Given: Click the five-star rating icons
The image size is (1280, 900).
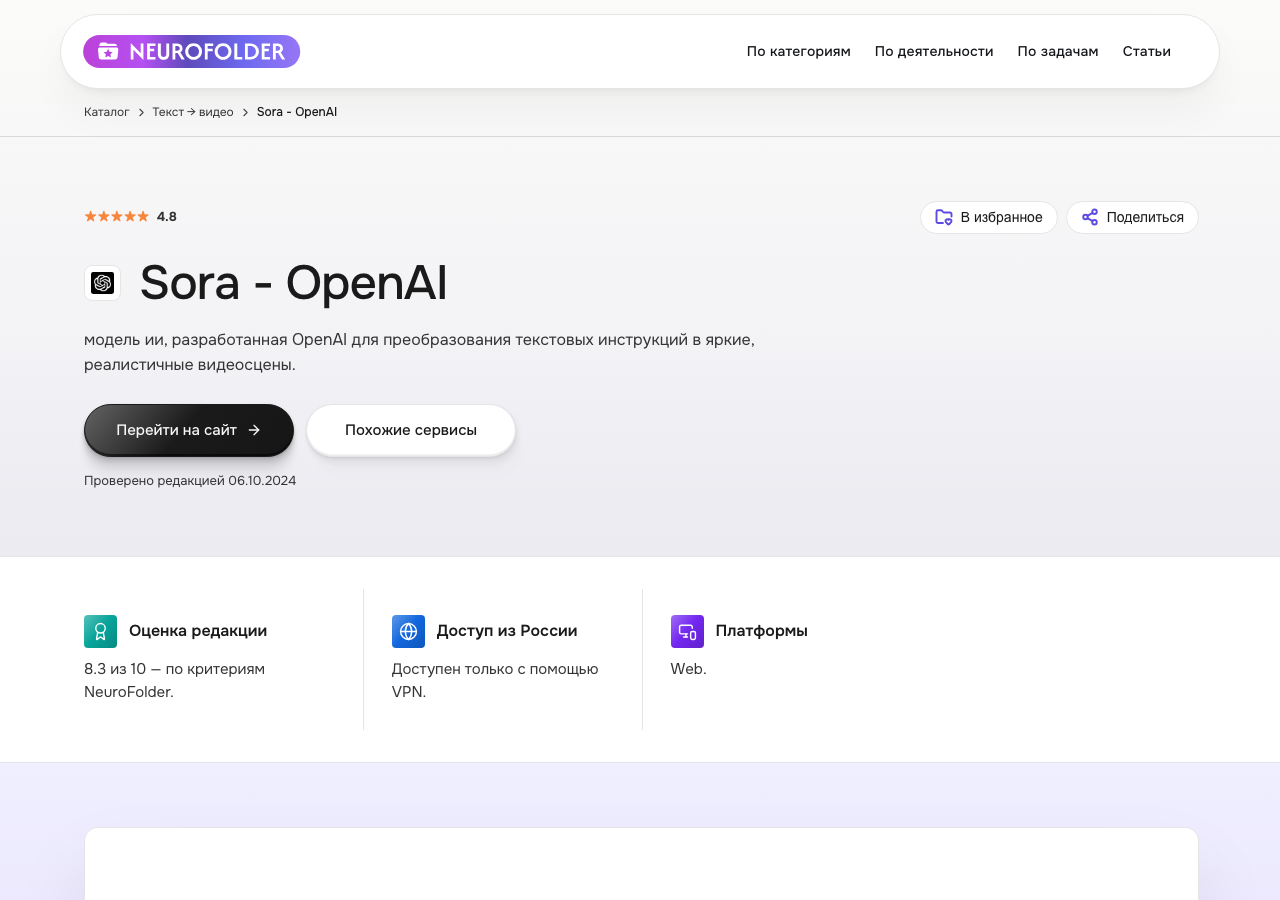Looking at the screenshot, I should tap(116, 216).
